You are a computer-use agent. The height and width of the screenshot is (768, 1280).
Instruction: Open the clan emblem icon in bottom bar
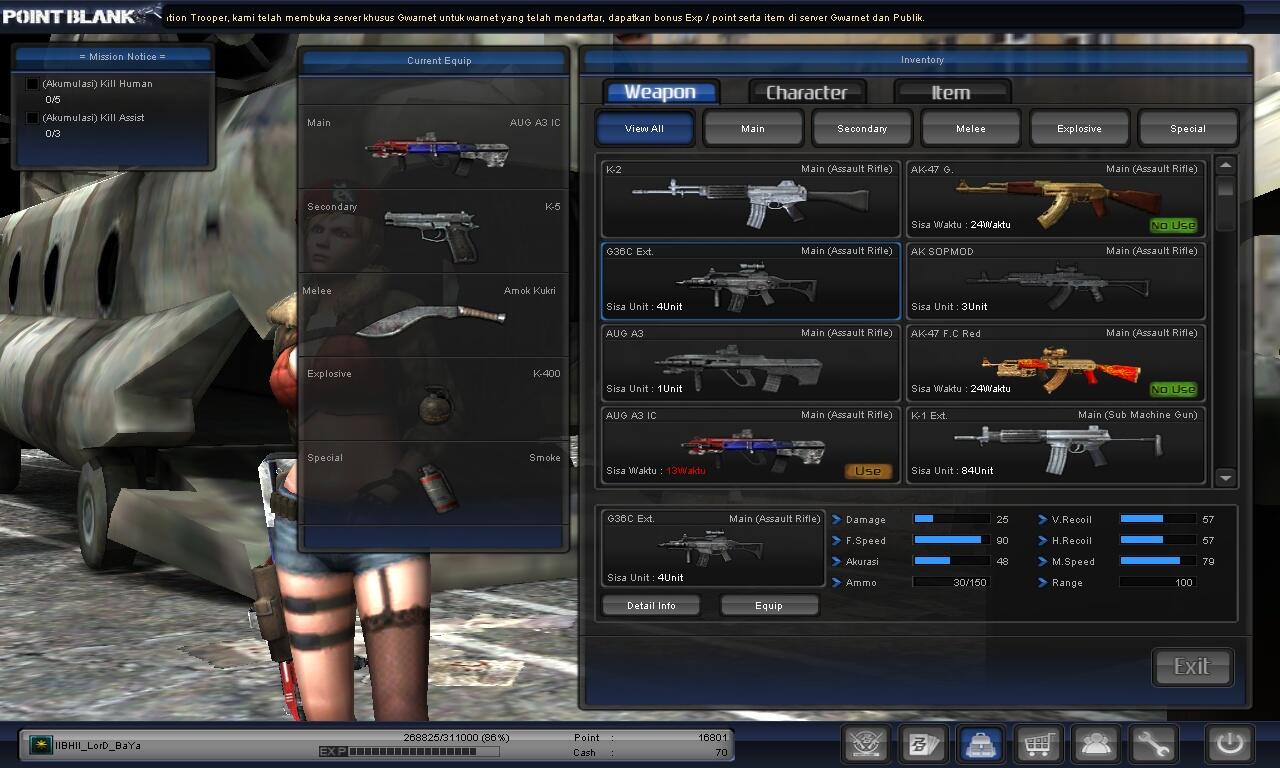click(x=866, y=744)
